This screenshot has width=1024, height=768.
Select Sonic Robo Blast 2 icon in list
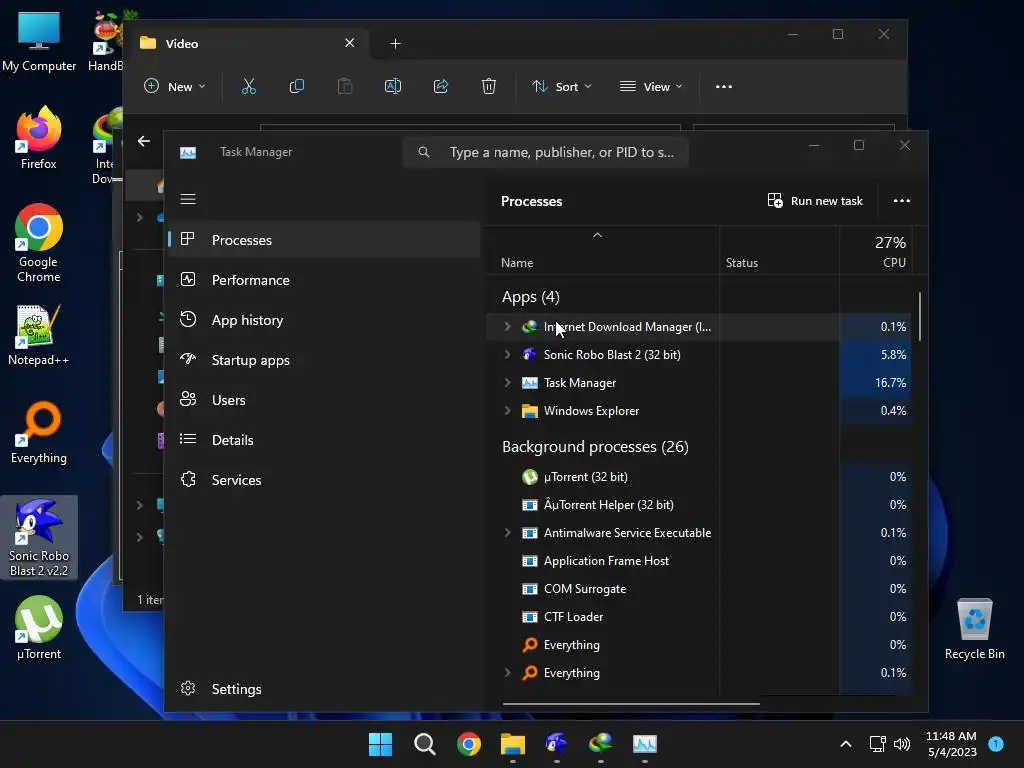click(530, 355)
